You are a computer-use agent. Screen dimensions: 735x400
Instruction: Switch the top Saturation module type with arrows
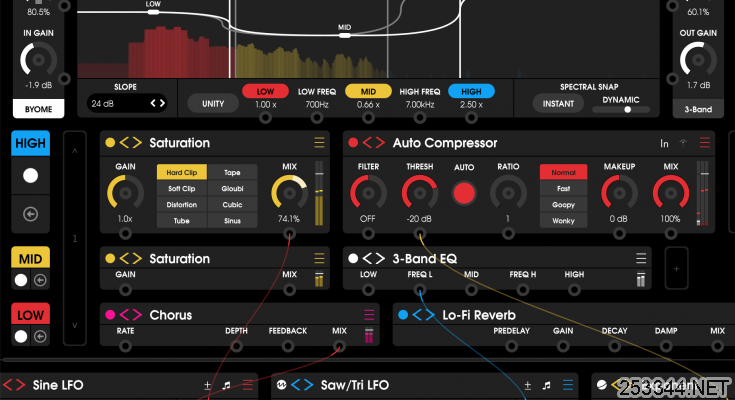click(131, 143)
